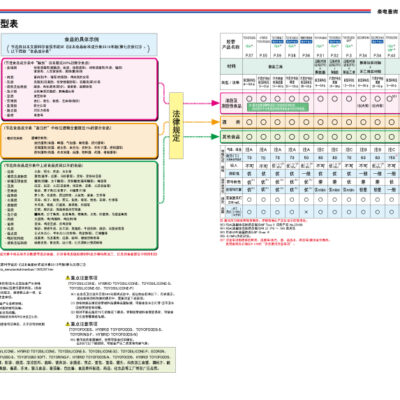Click the green note banner in pink row
This screenshot has height=400, width=400.
278,107
